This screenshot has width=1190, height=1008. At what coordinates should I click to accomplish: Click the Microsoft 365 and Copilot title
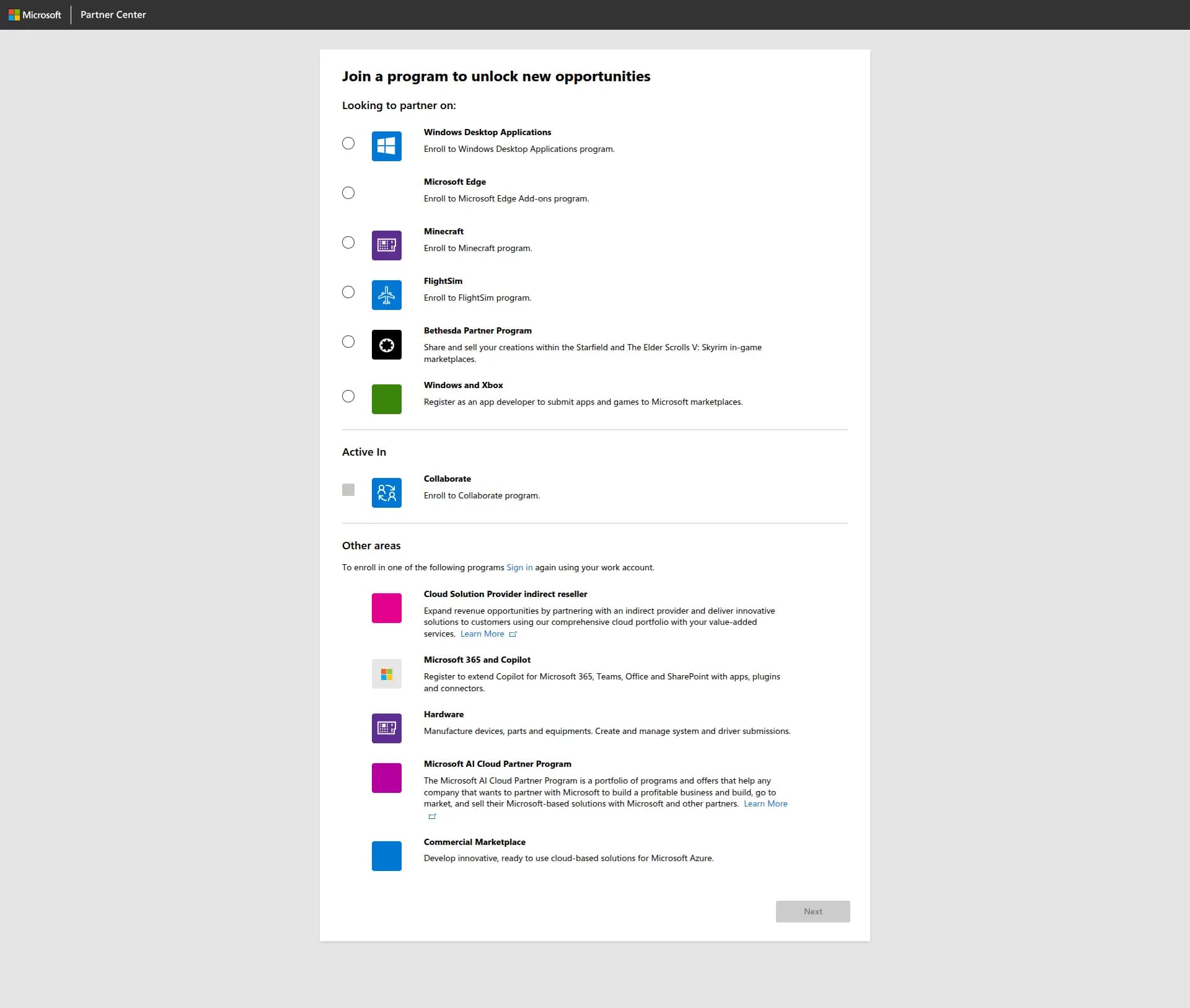477,660
